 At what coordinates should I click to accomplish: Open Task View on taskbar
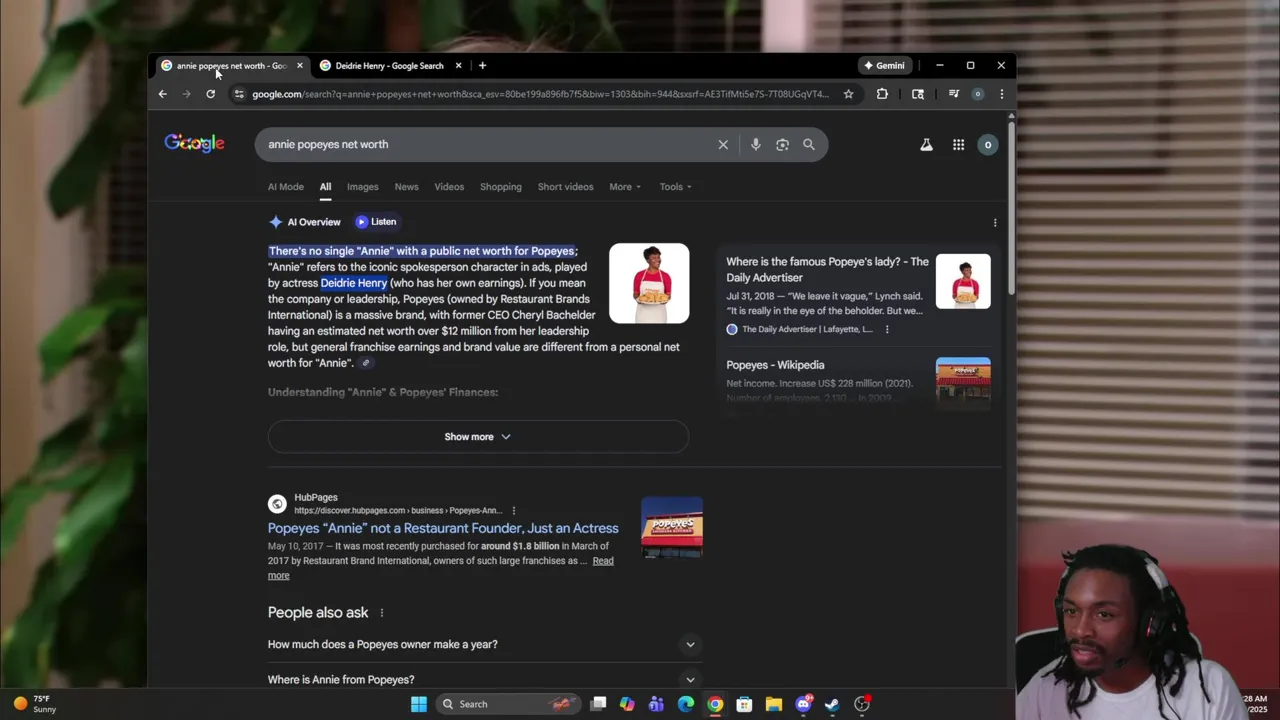[x=598, y=704]
